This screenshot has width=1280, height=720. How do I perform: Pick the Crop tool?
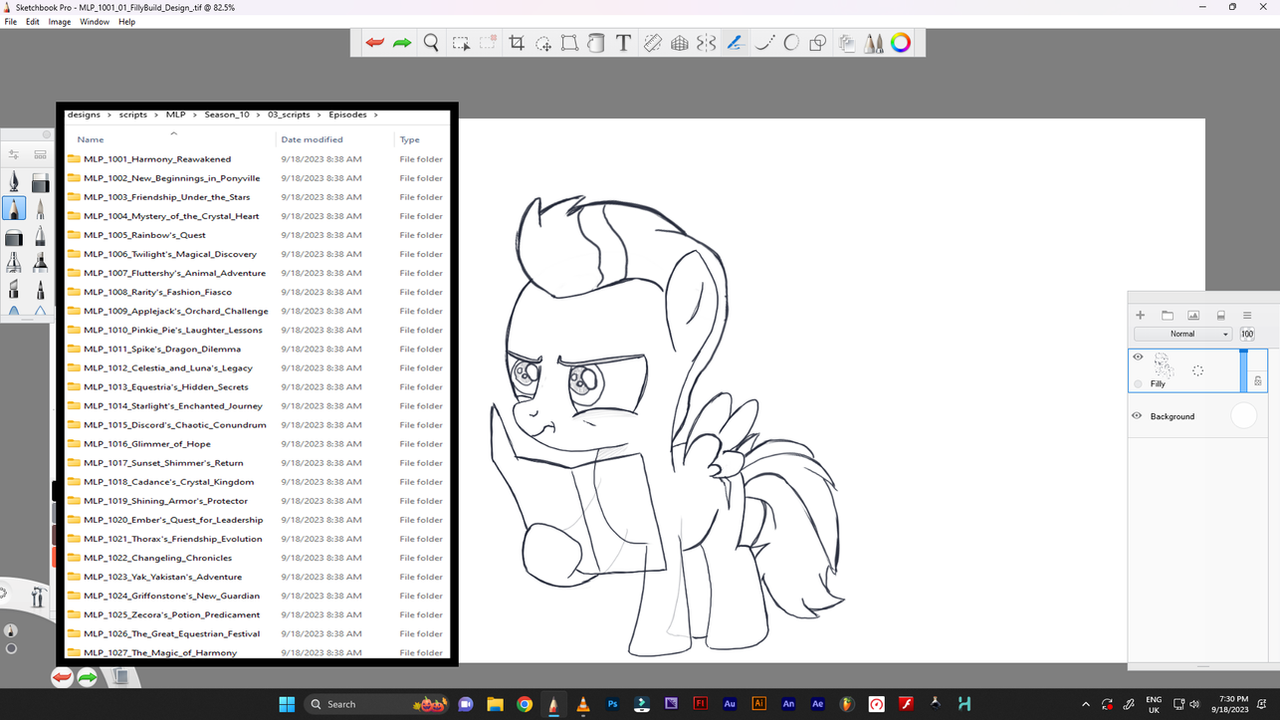coord(517,43)
